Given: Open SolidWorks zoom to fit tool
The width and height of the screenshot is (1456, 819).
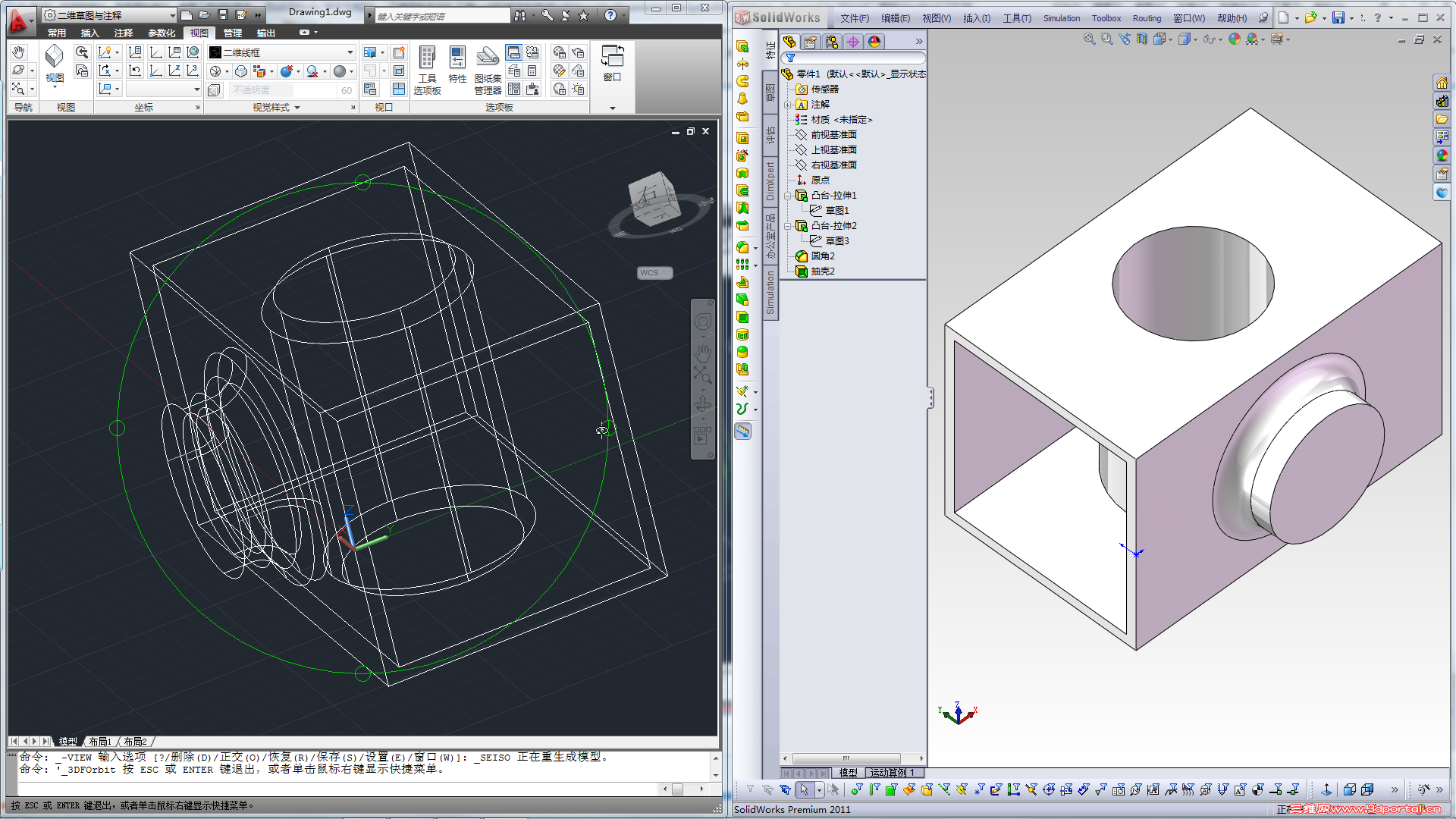Looking at the screenshot, I should [x=1089, y=39].
